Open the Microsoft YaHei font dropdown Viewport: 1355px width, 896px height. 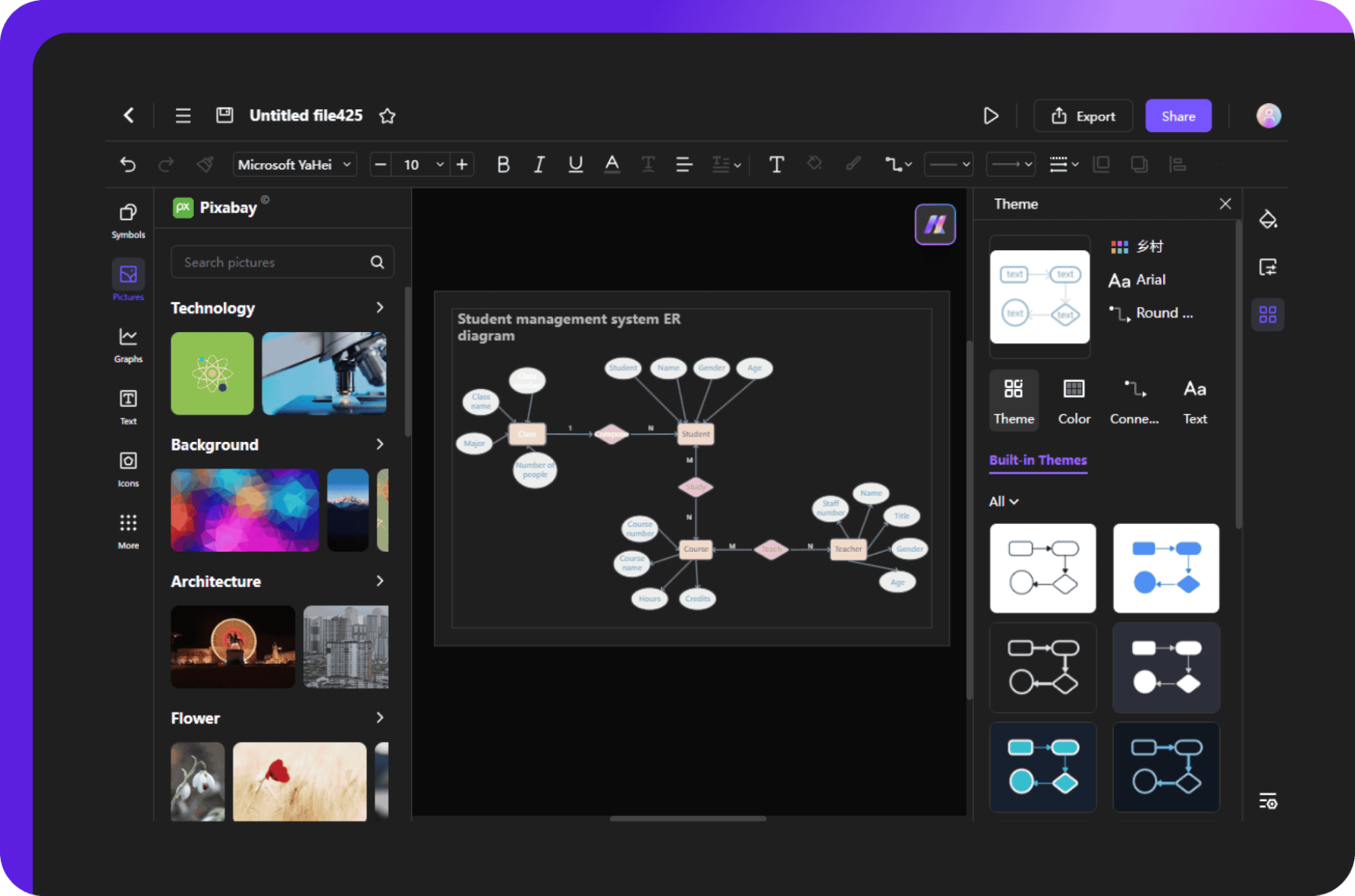pyautogui.click(x=295, y=165)
